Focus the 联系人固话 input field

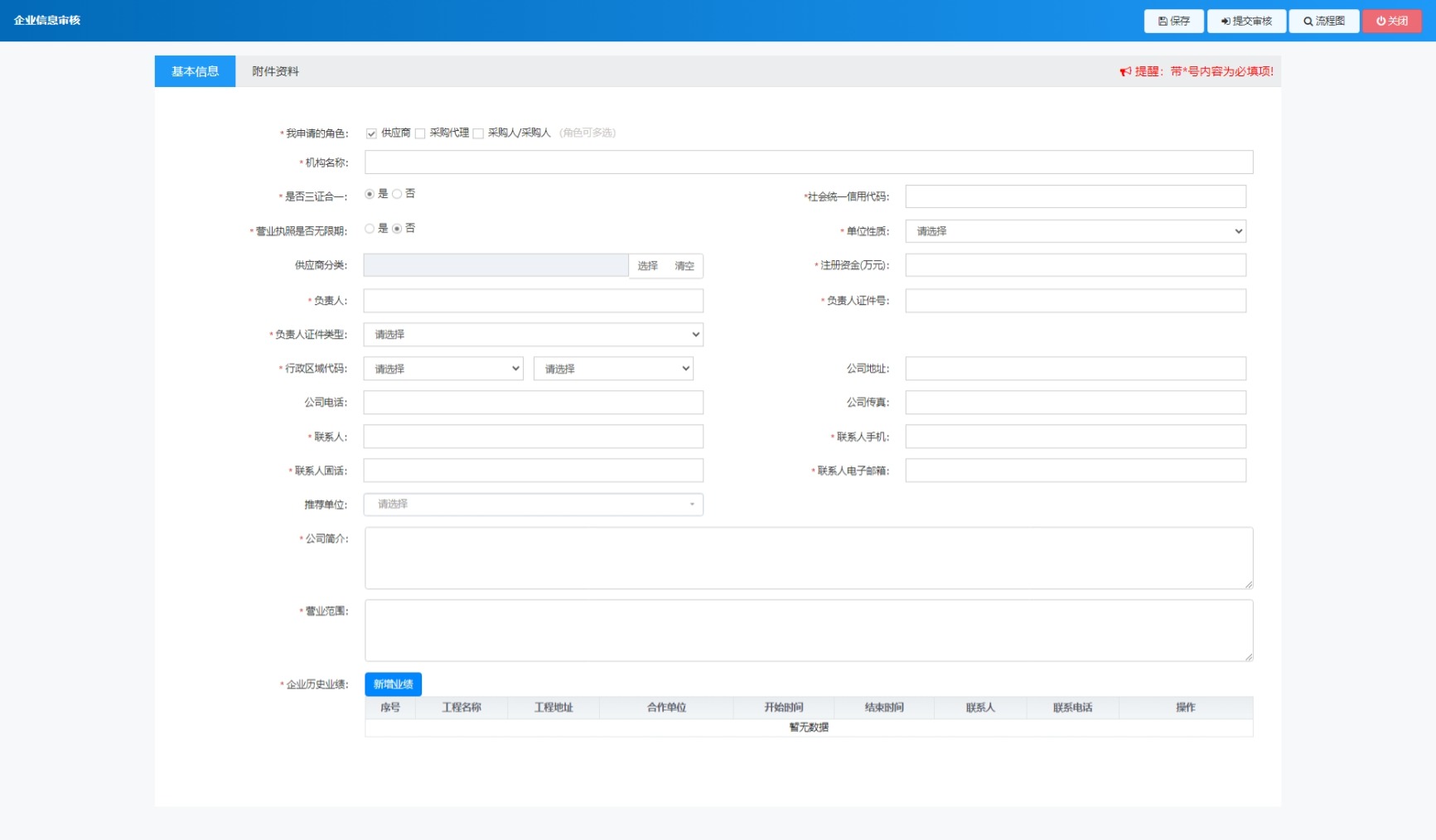coord(533,471)
